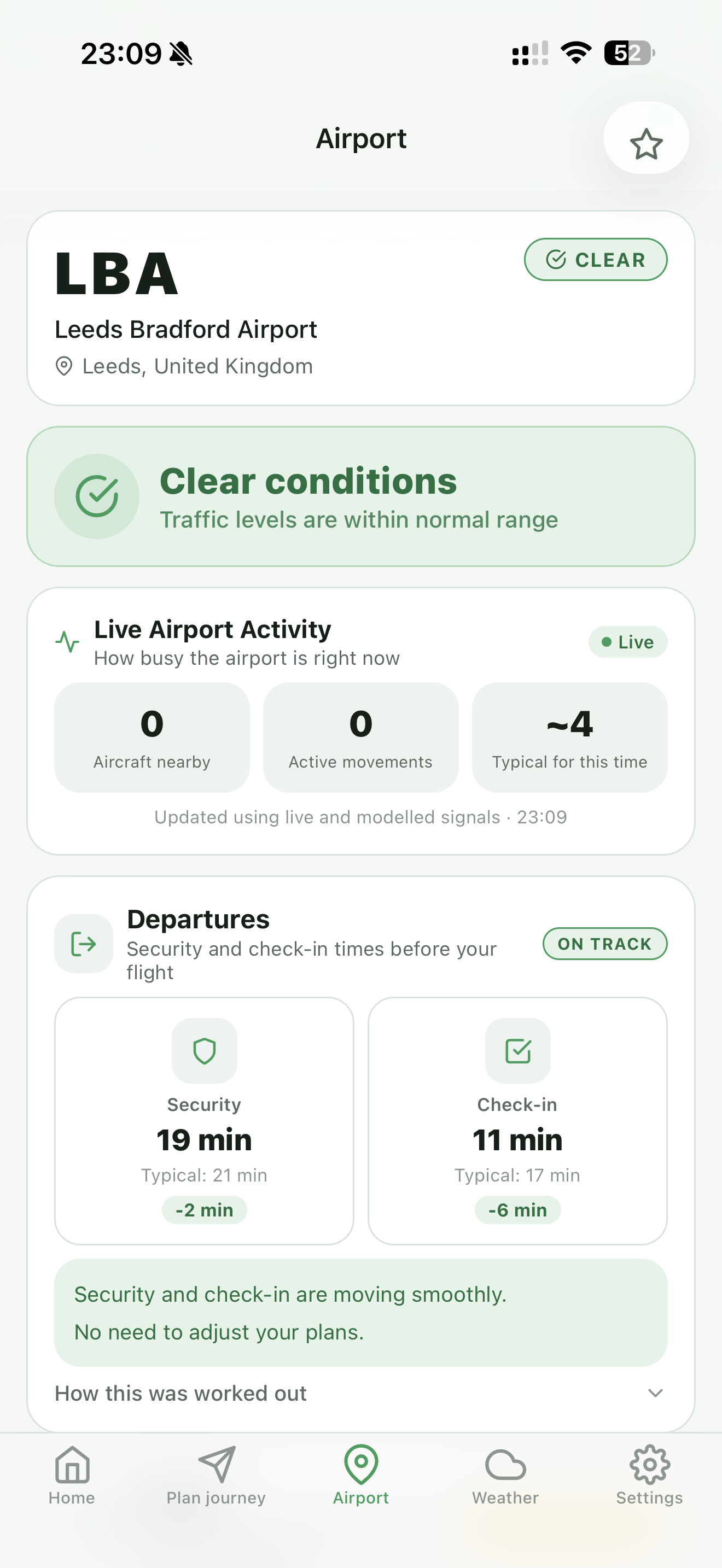
Task: Tap the Typical for this time tile
Action: (570, 737)
